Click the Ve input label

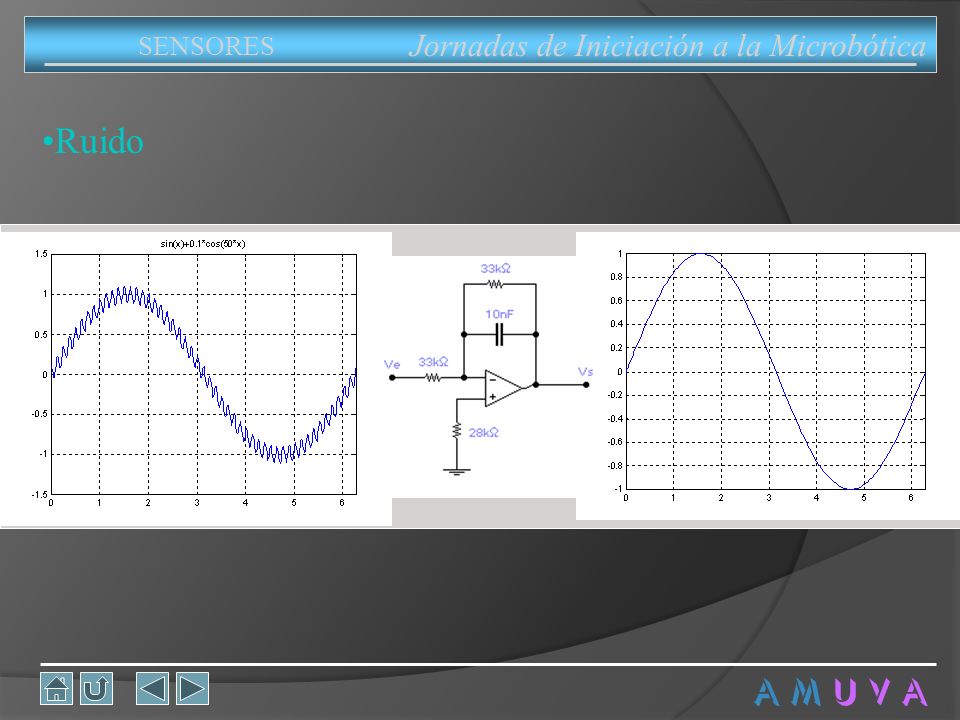point(392,364)
